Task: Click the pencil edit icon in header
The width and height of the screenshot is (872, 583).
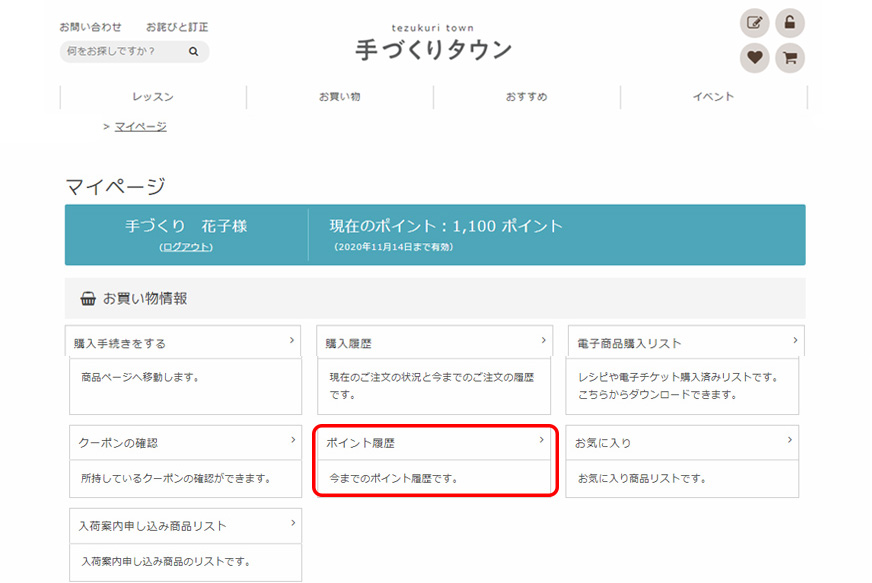Action: click(x=754, y=23)
